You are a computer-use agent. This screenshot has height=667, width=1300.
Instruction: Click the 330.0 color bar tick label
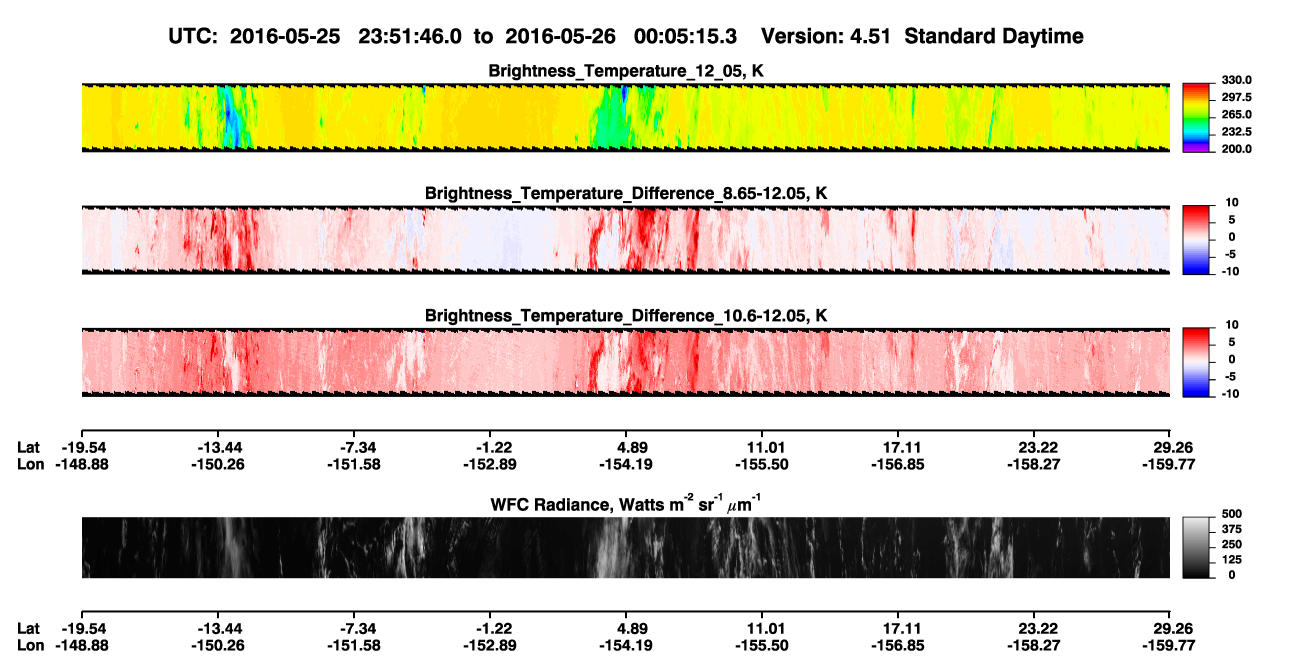point(1237,80)
